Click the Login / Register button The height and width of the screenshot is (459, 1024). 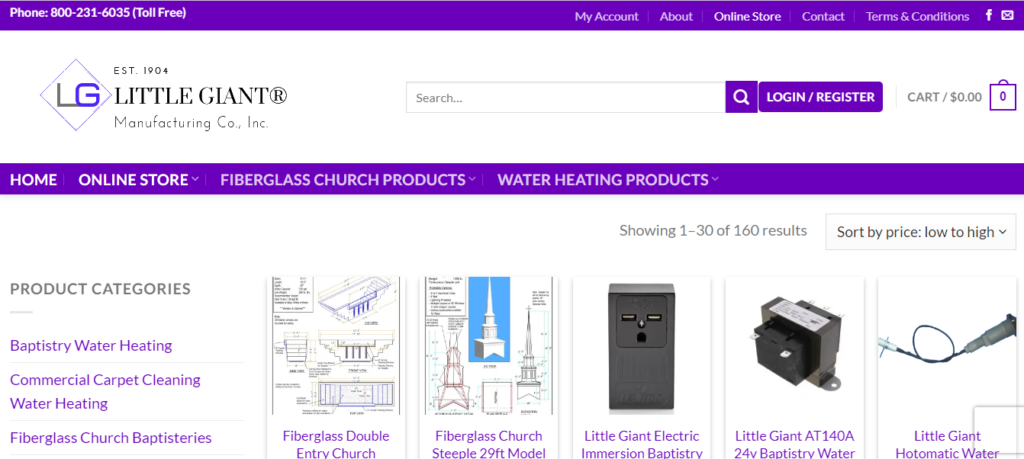click(820, 97)
